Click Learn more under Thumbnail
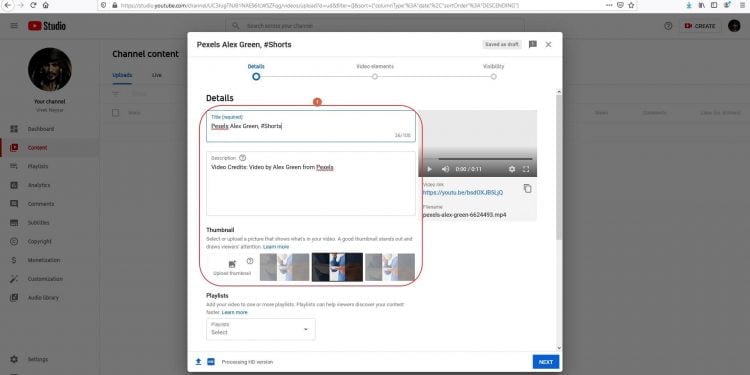This screenshot has height=375, width=750. point(276,247)
